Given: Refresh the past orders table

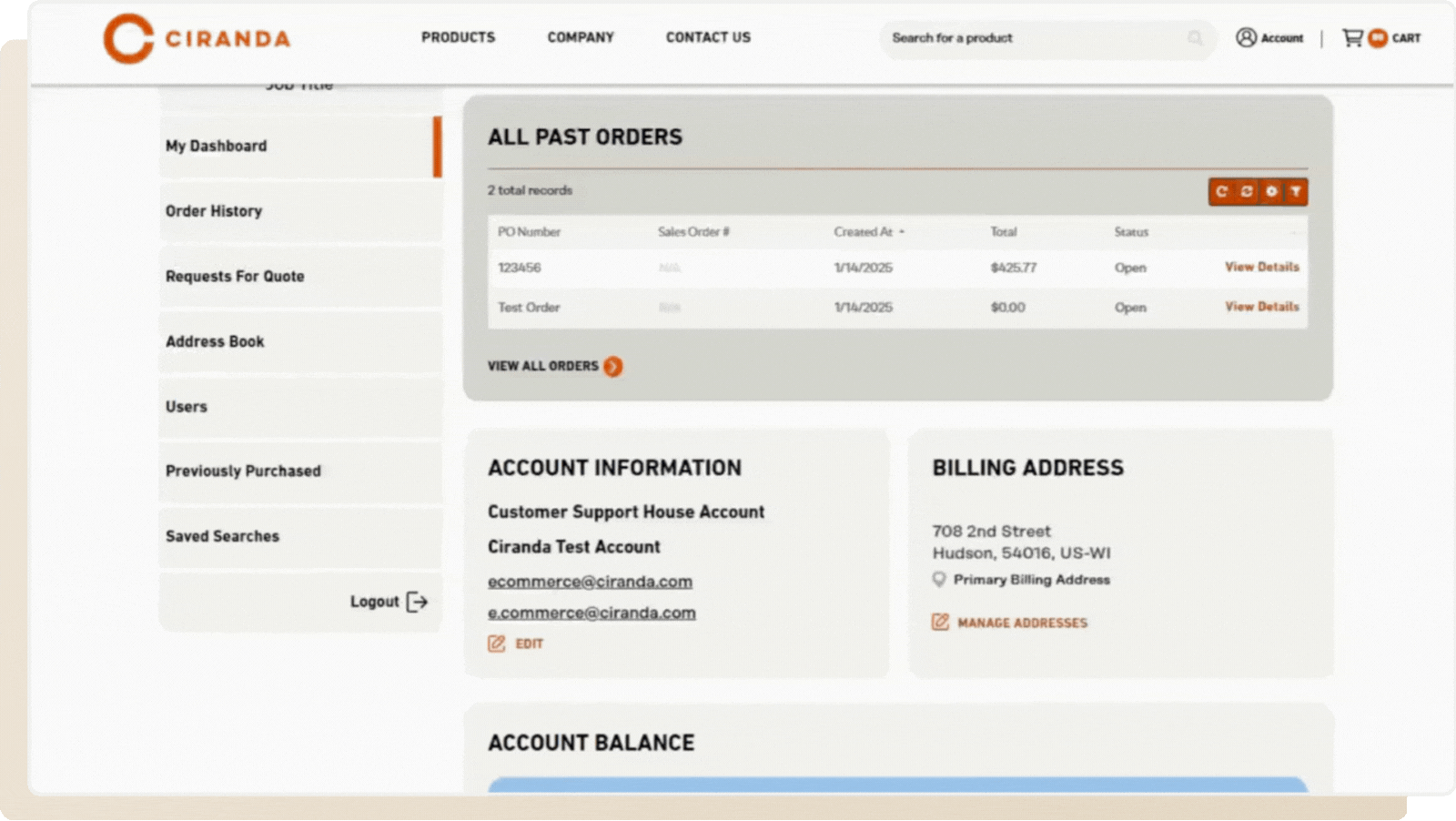Looking at the screenshot, I should [x=1247, y=192].
